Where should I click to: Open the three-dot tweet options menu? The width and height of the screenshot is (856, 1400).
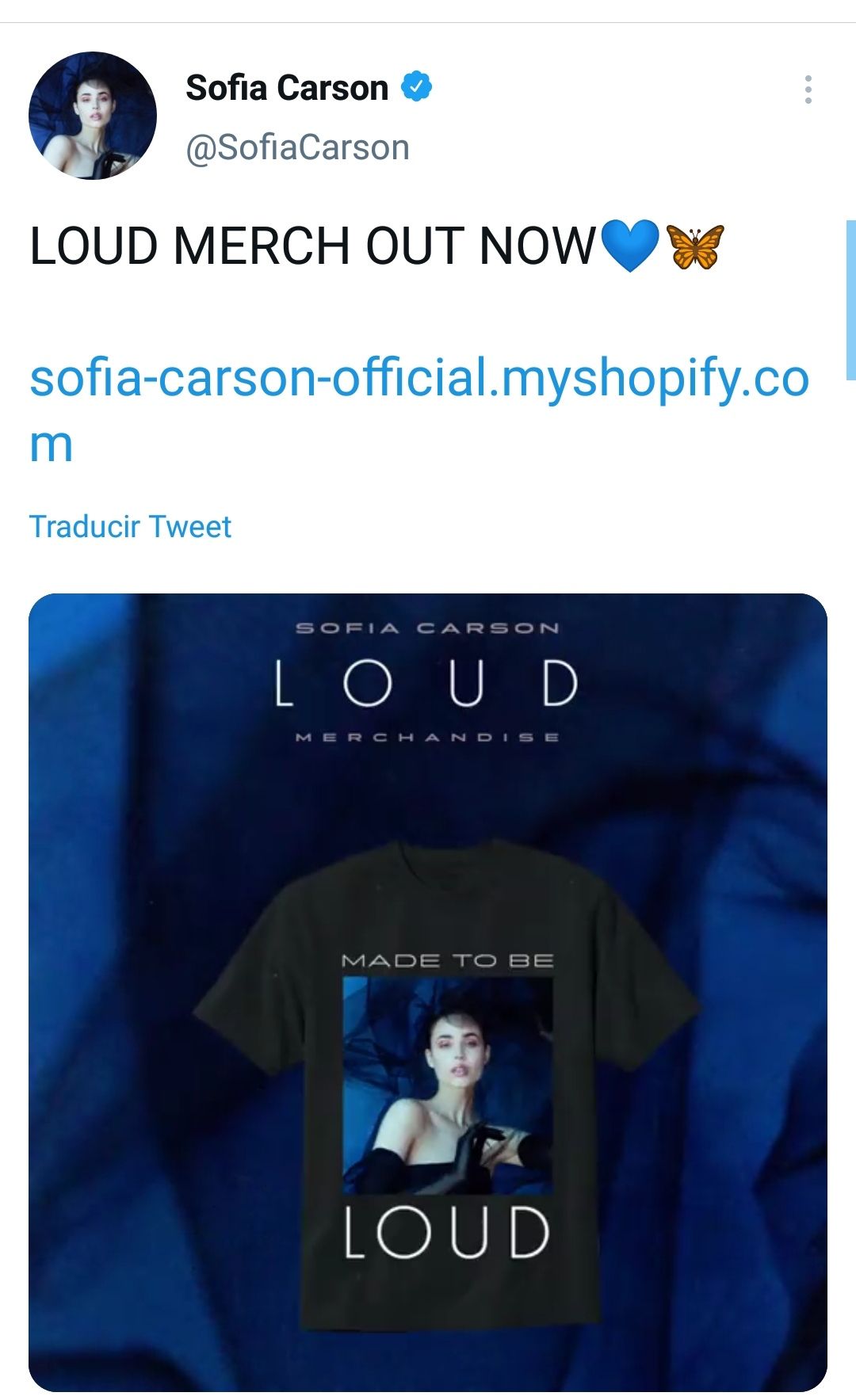pos(808,90)
